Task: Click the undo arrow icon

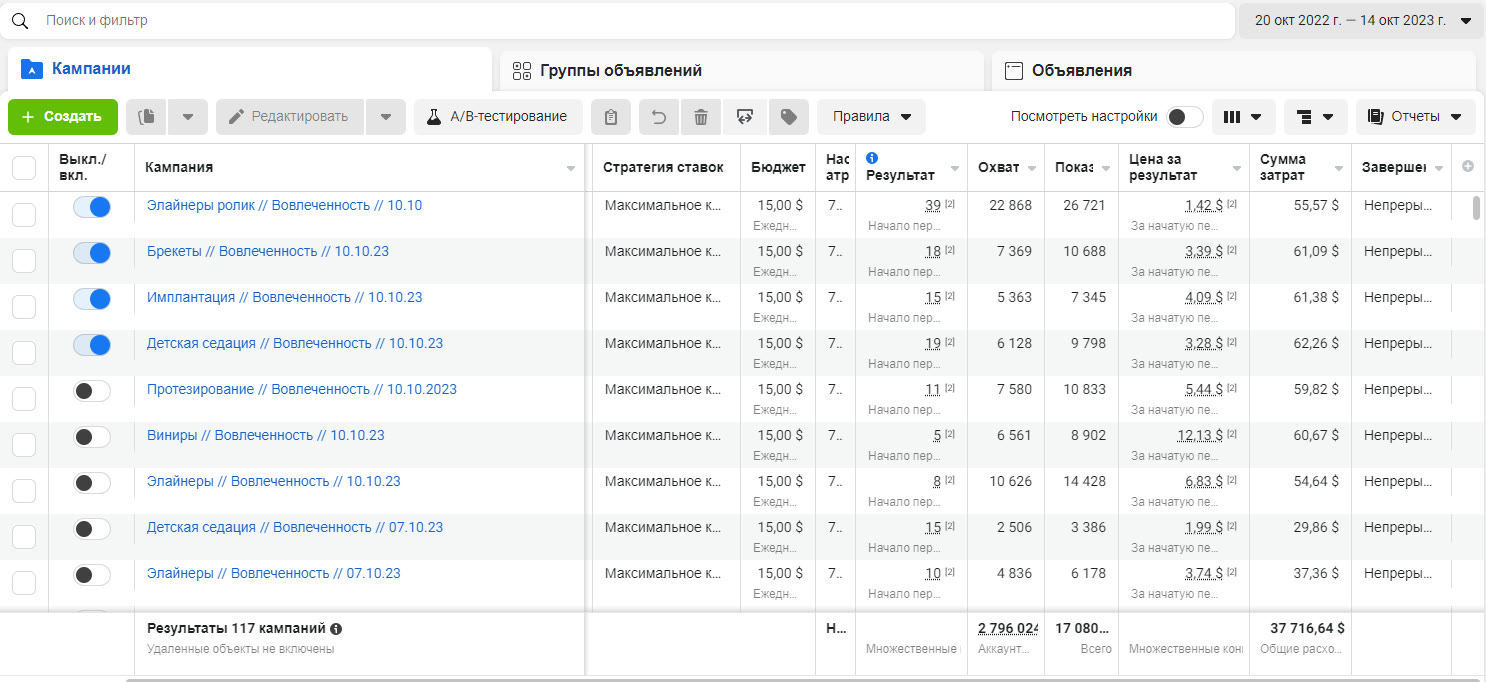Action: 659,117
